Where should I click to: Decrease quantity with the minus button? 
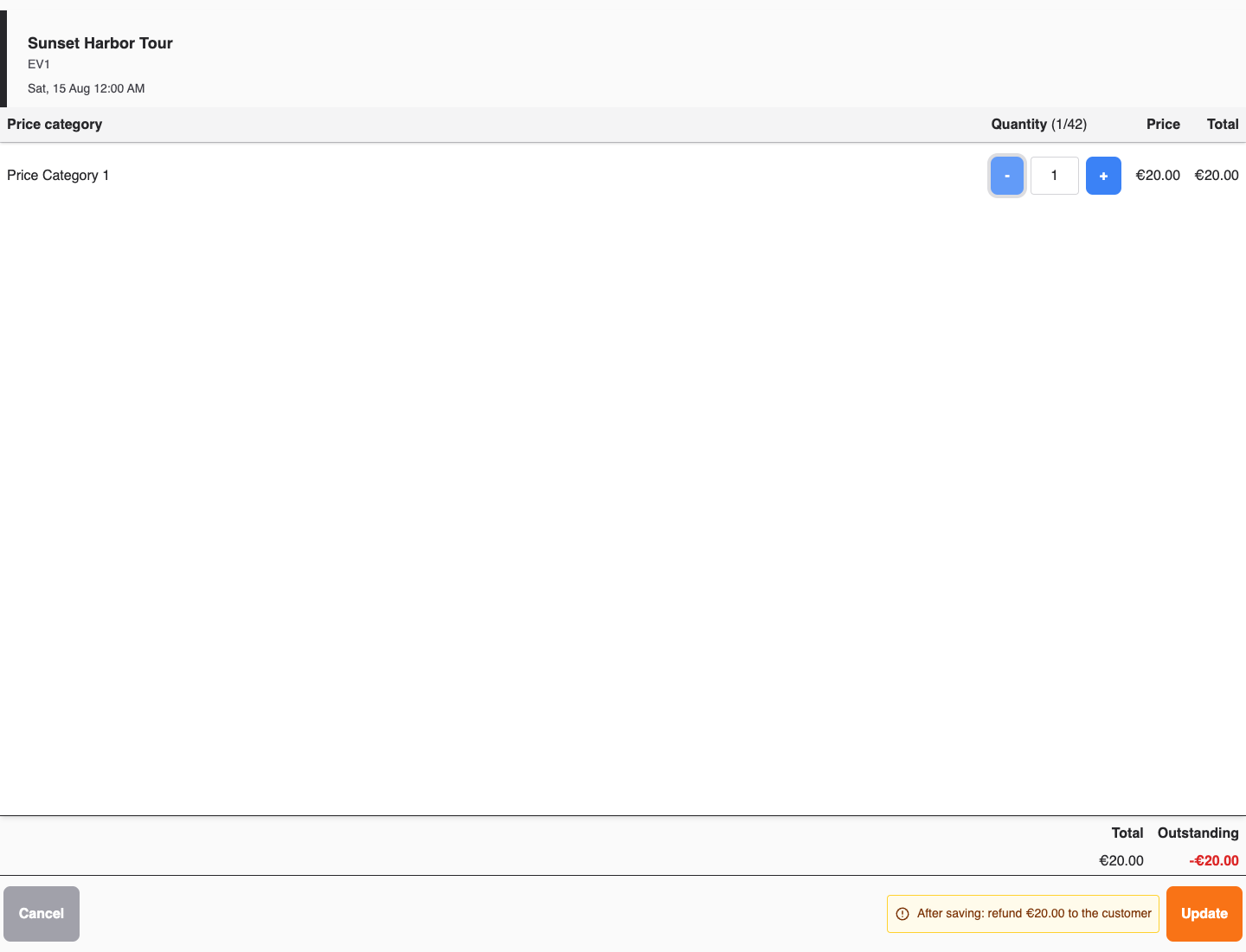point(1006,176)
